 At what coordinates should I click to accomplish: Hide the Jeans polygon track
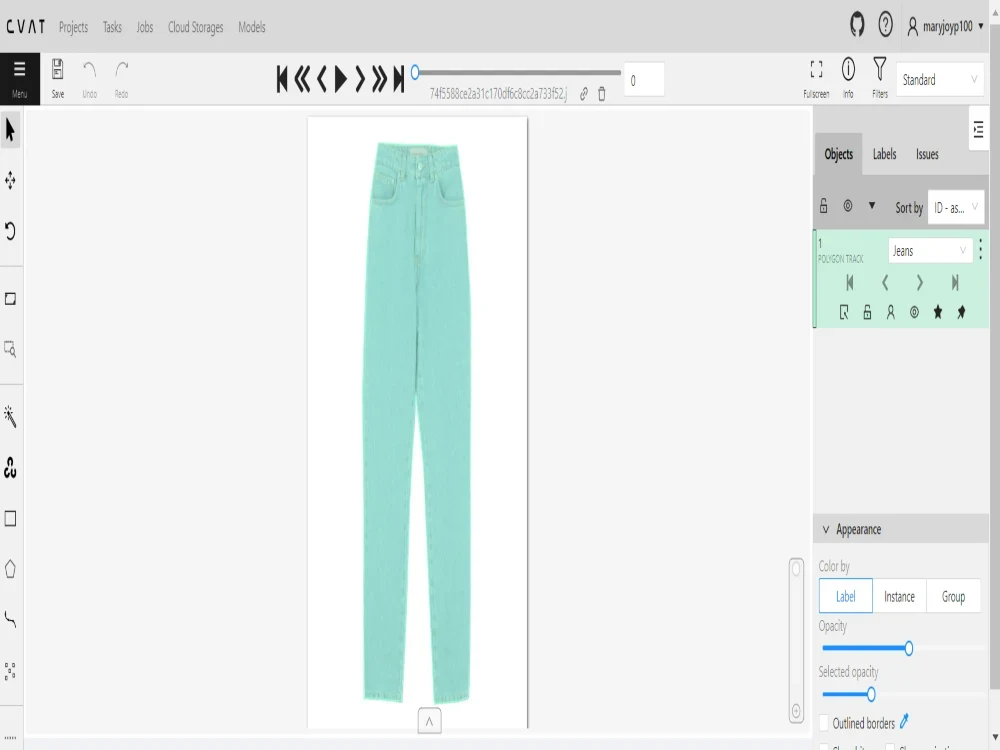click(x=915, y=312)
